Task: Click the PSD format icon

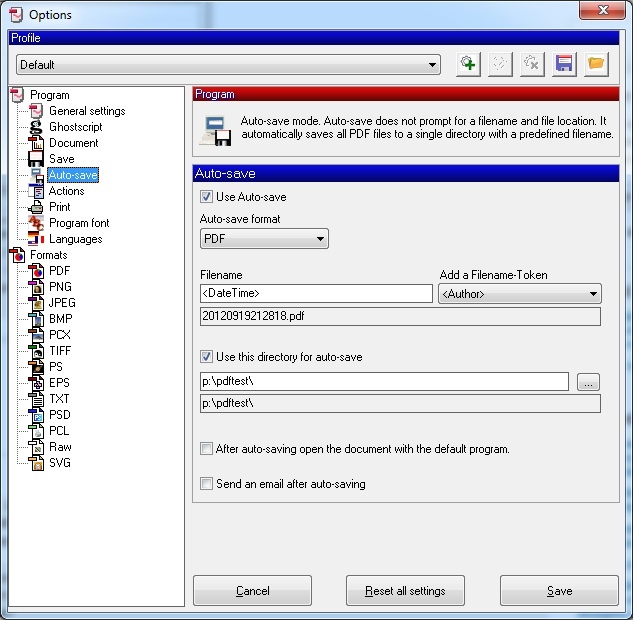Action: (x=36, y=415)
